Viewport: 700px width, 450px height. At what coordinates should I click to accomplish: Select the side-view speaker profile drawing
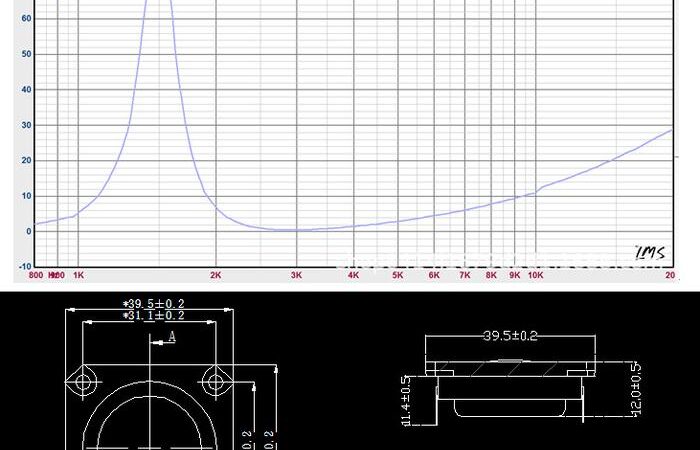coord(511,385)
